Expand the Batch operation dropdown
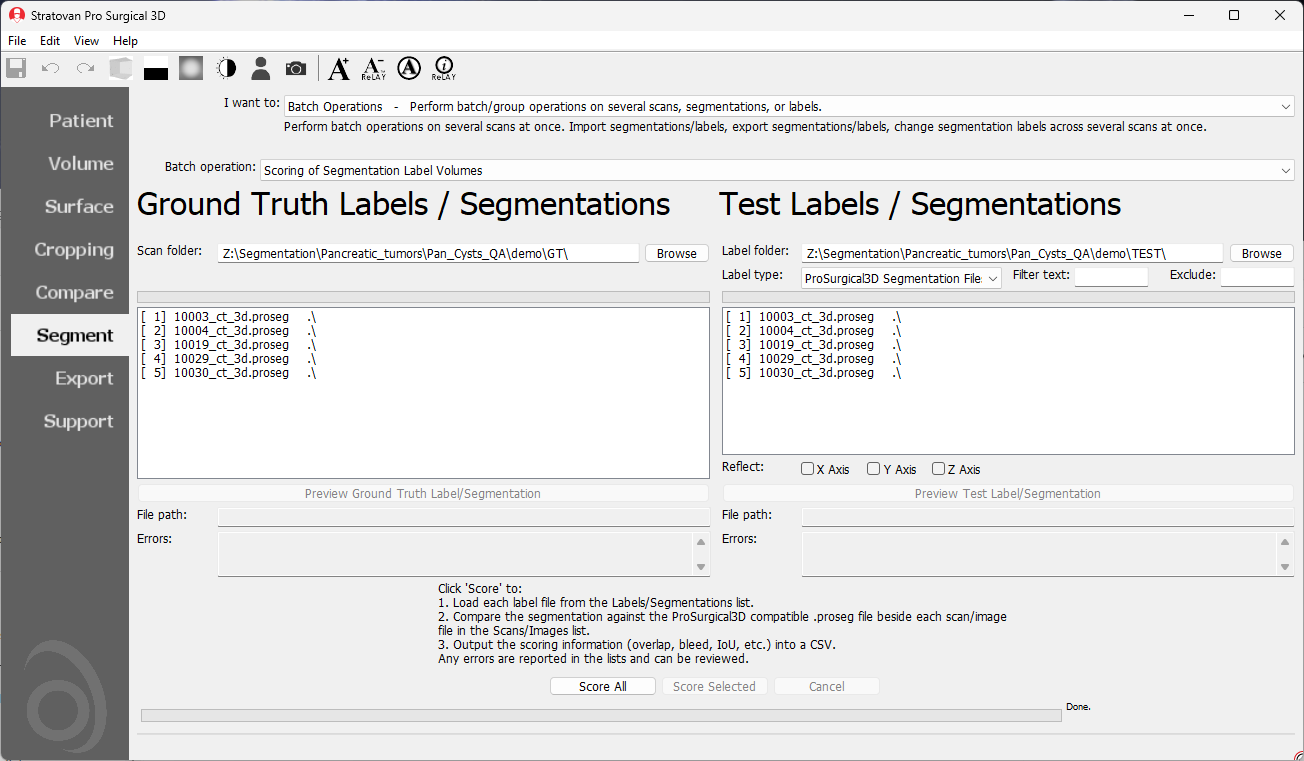This screenshot has width=1304, height=761. 776,171
